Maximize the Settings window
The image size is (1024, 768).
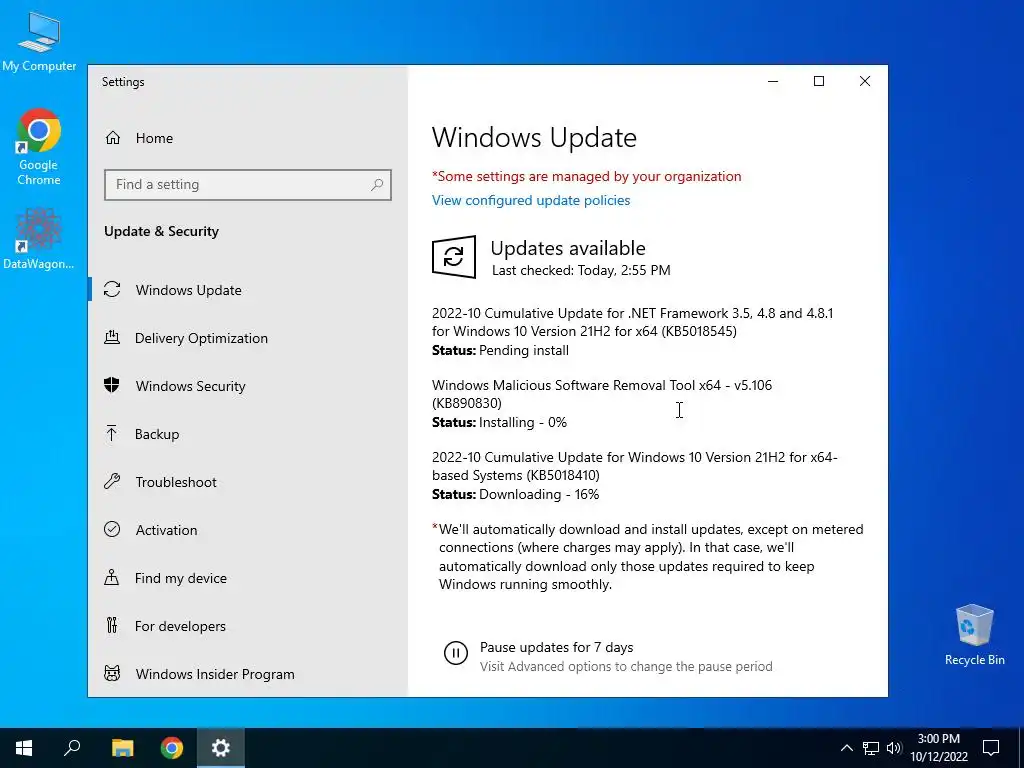(x=819, y=81)
